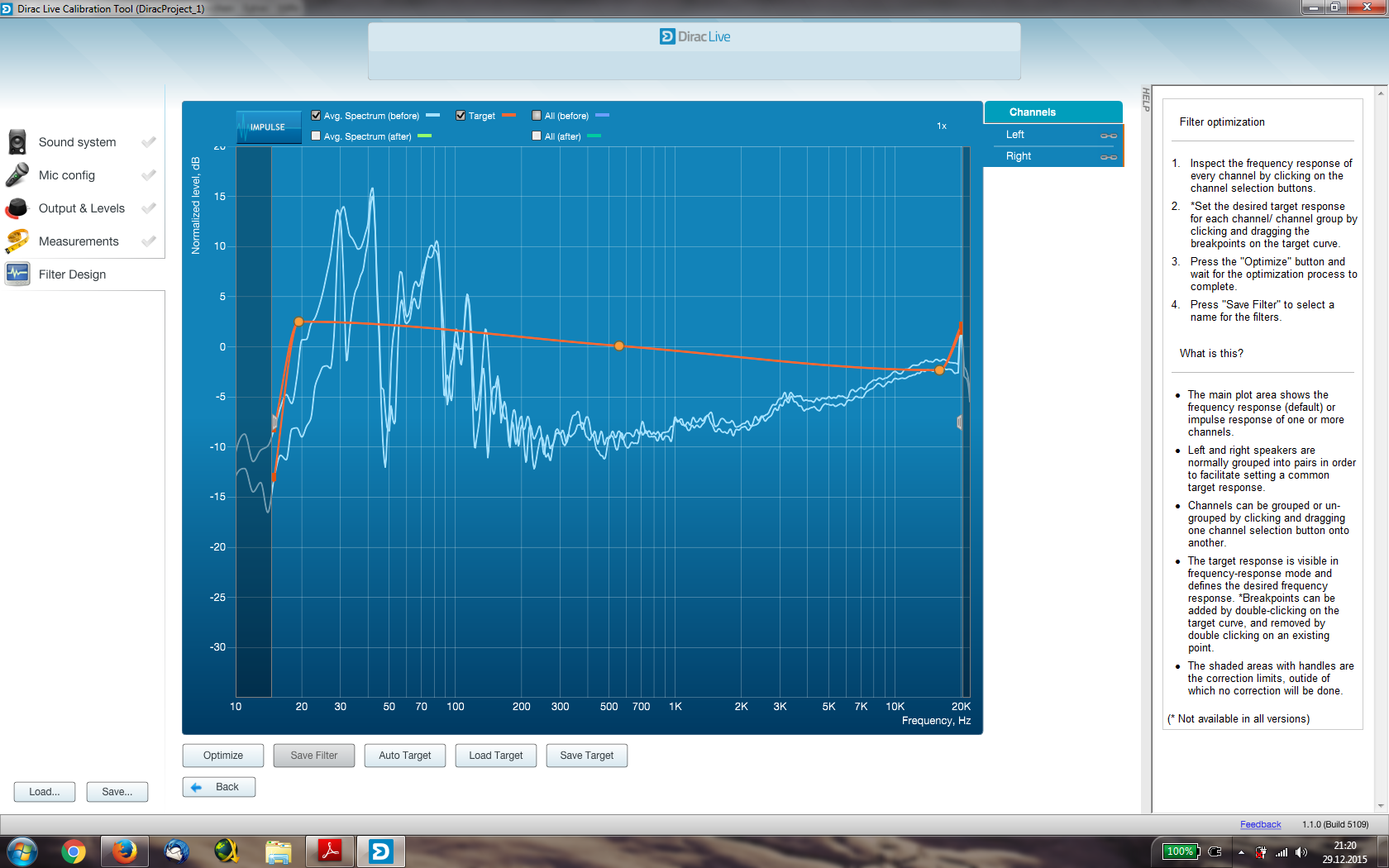The image size is (1389, 868).
Task: Enable Avg. Spectrum (after) checkbox
Action: [x=316, y=136]
